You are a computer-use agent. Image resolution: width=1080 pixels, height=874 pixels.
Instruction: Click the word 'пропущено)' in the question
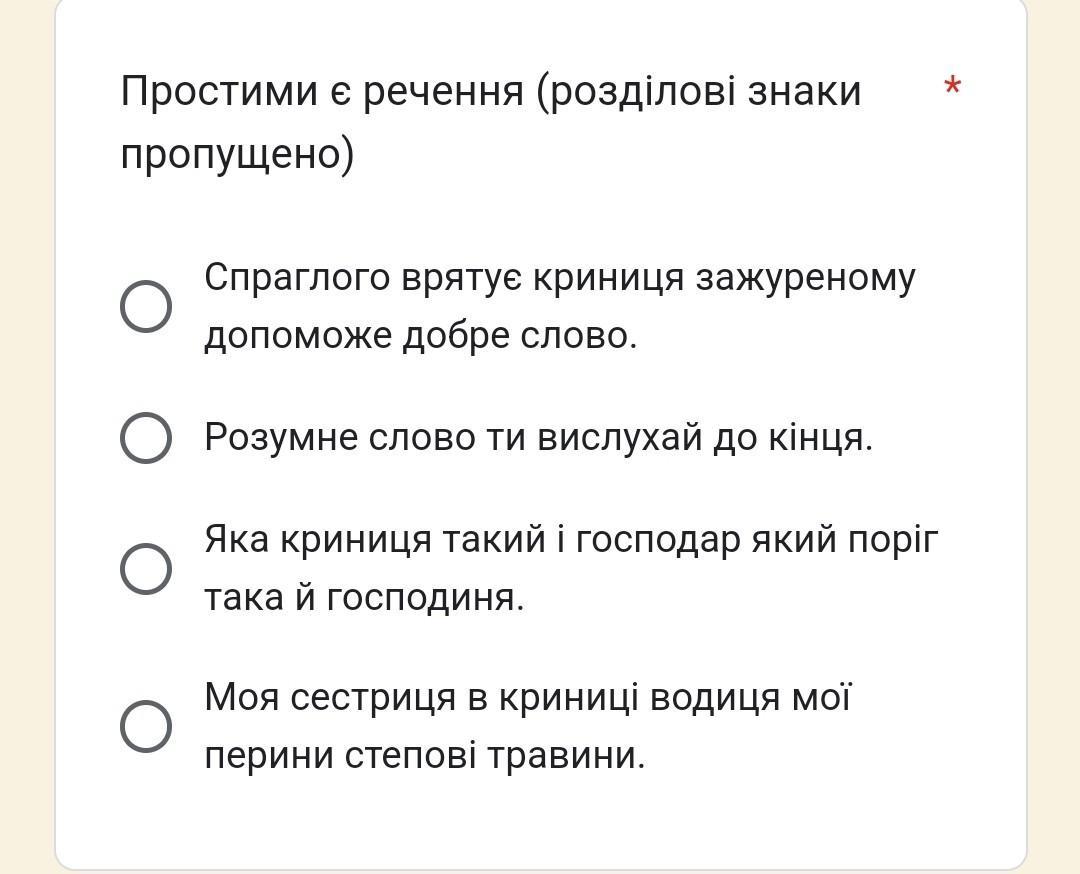tap(237, 155)
